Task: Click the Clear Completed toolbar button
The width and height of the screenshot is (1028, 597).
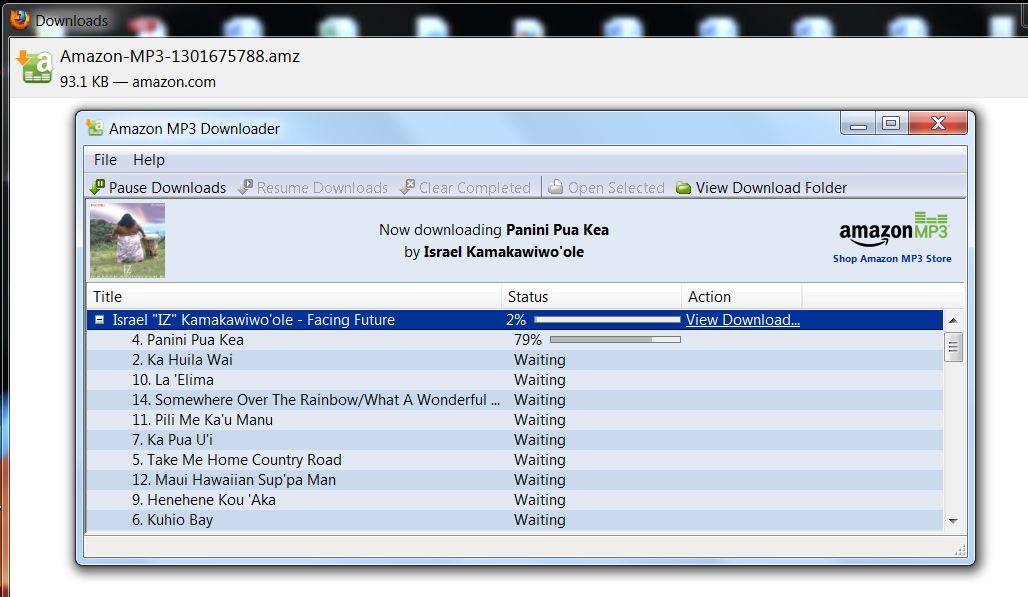Action: coord(465,187)
